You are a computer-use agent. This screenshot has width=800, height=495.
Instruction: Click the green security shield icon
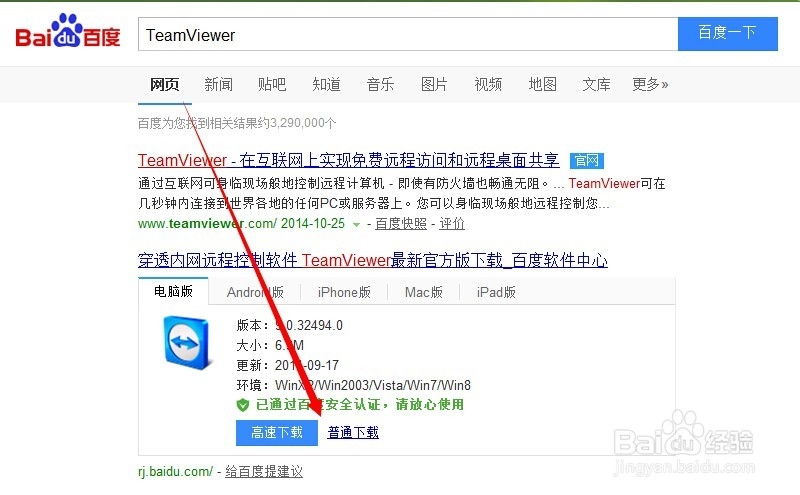click(x=243, y=405)
